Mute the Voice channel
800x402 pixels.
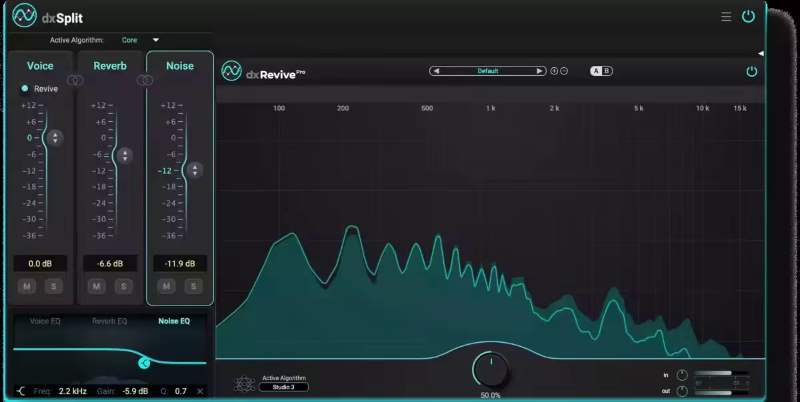click(27, 287)
